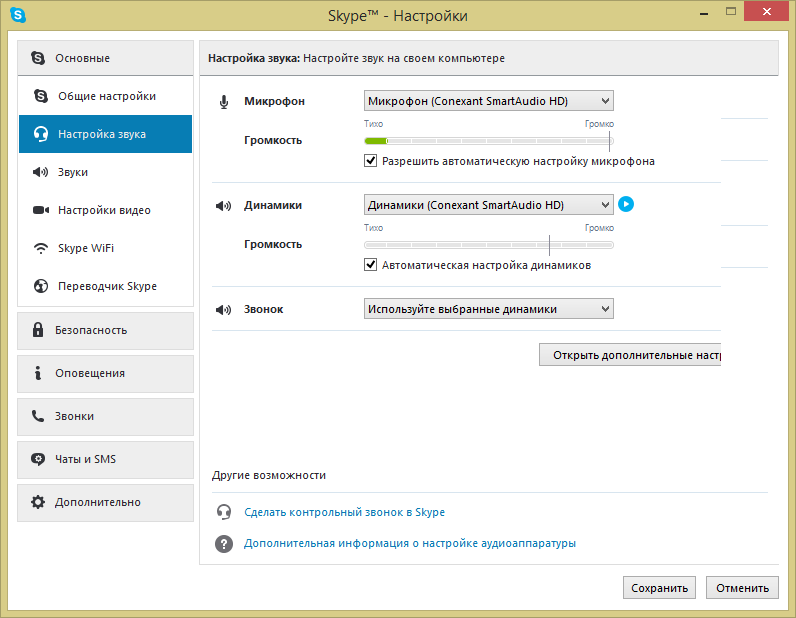Viewport: 796px width, 618px height.
Task: Click Открыть дополнительные настройки button
Action: 630,355
